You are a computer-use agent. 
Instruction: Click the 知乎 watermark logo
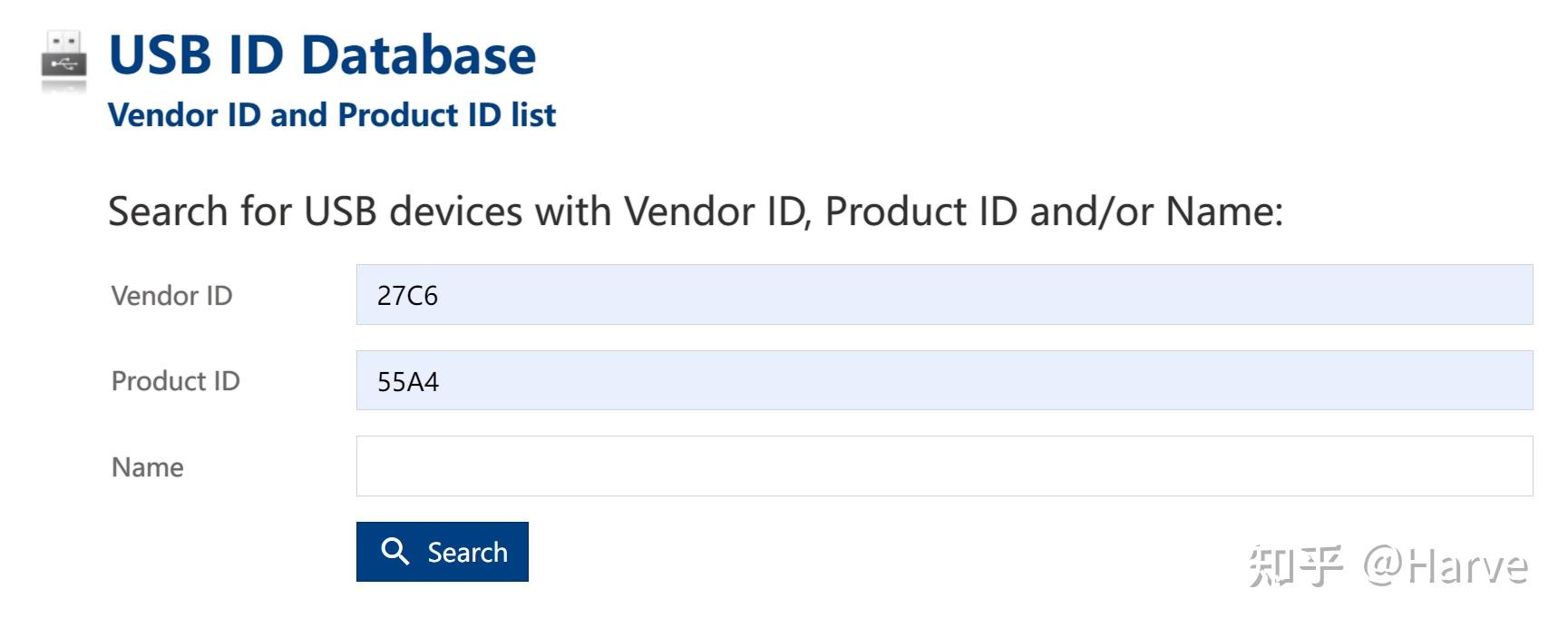tap(1296, 566)
